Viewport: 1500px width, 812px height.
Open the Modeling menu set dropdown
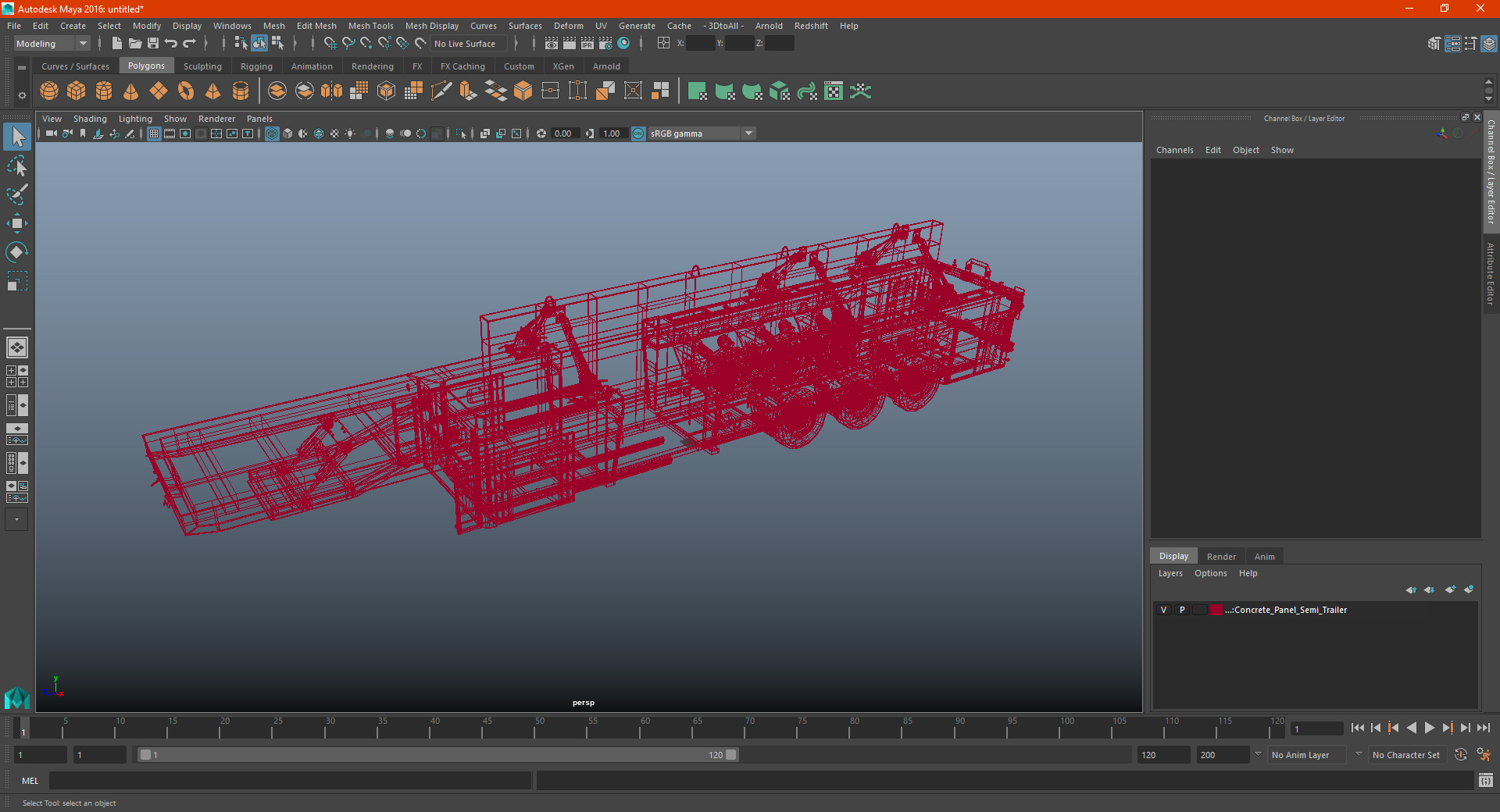(x=52, y=44)
